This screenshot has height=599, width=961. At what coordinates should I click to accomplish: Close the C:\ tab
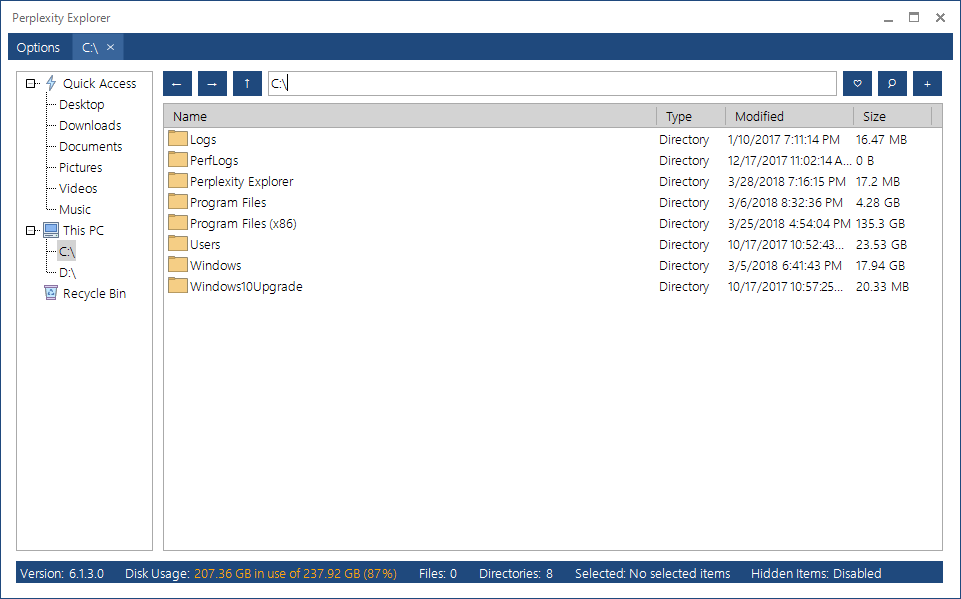tap(110, 47)
